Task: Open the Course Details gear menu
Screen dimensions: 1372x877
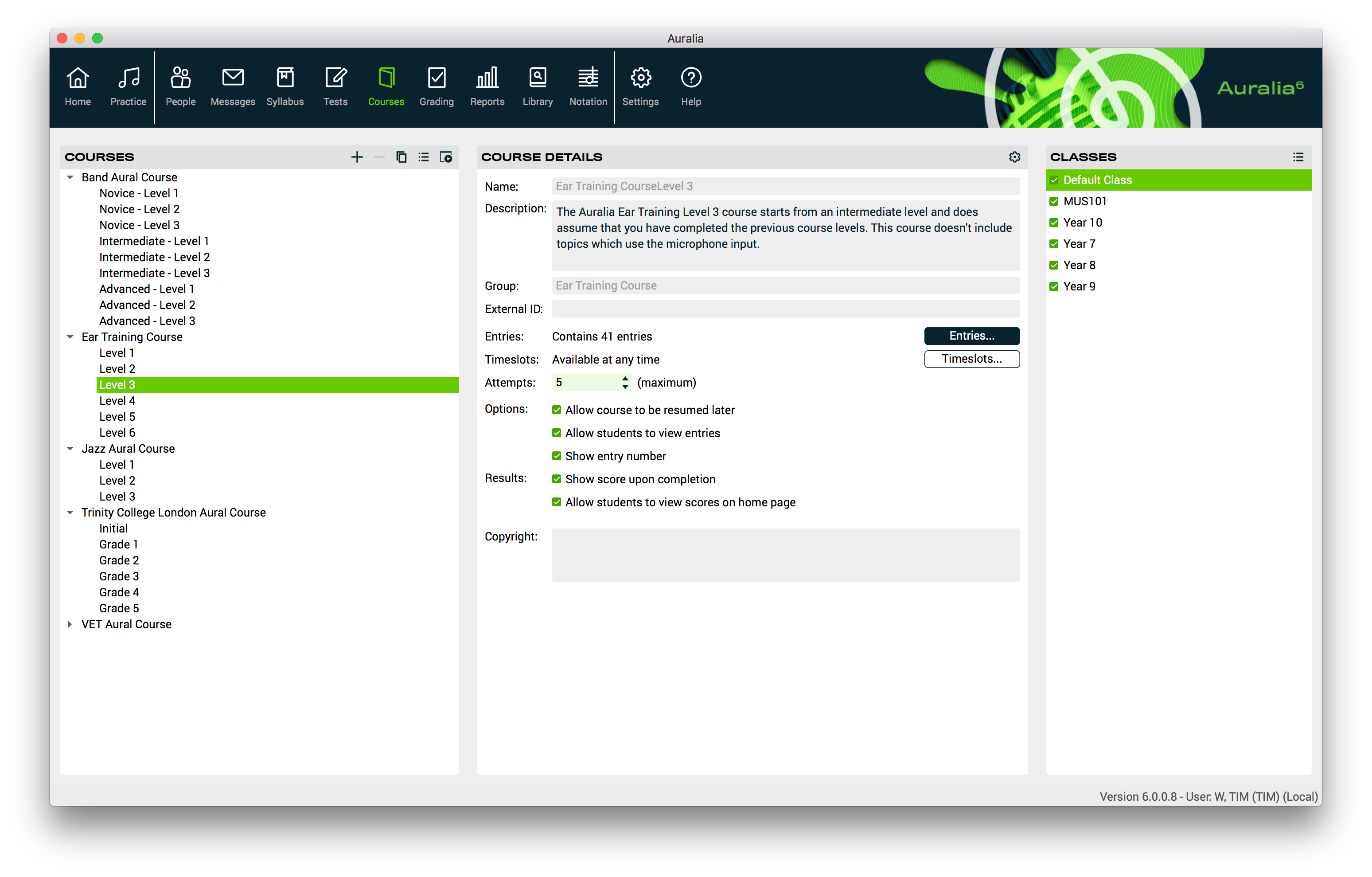Action: coord(1014,157)
